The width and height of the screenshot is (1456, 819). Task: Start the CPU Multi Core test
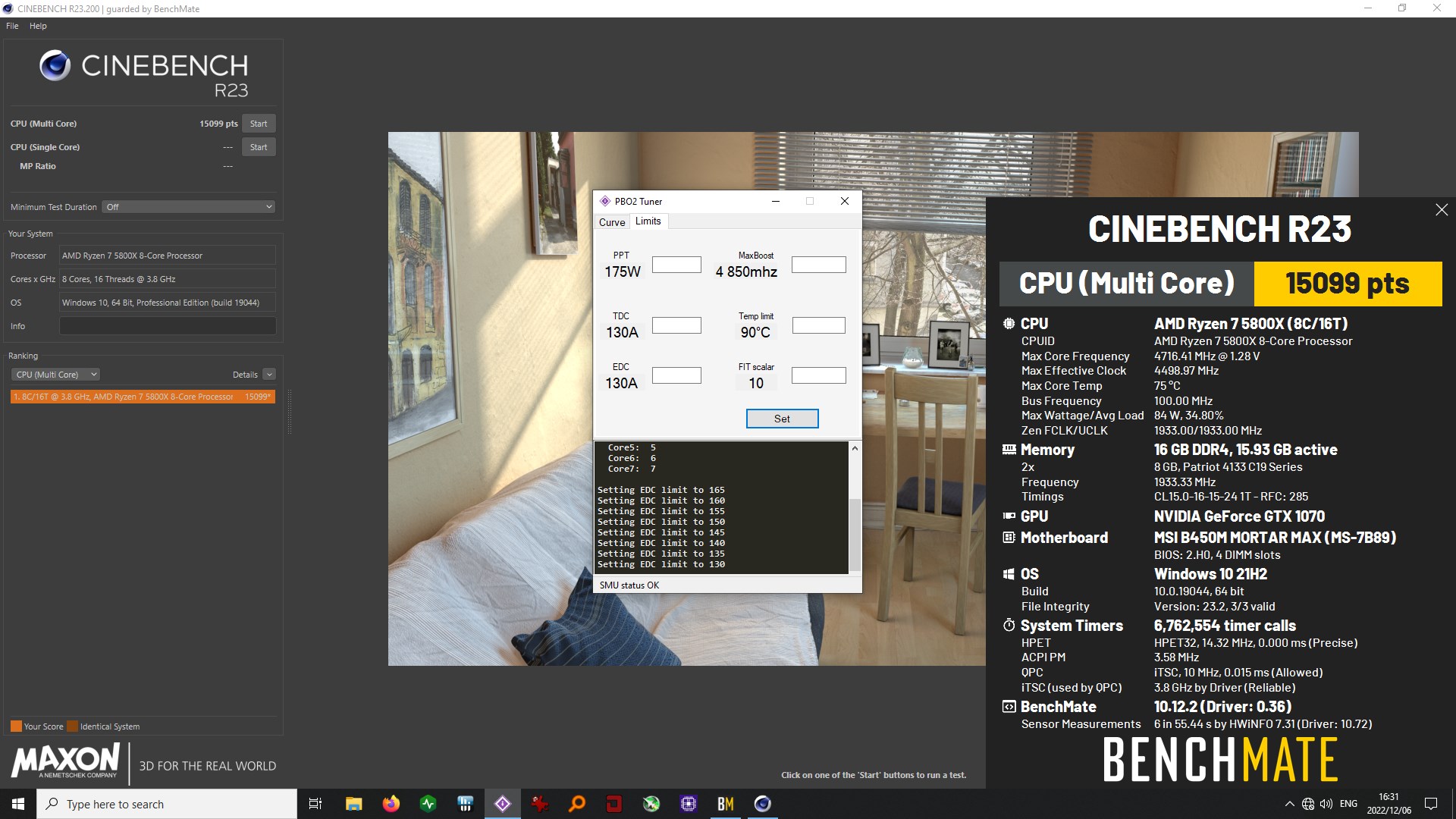(259, 124)
